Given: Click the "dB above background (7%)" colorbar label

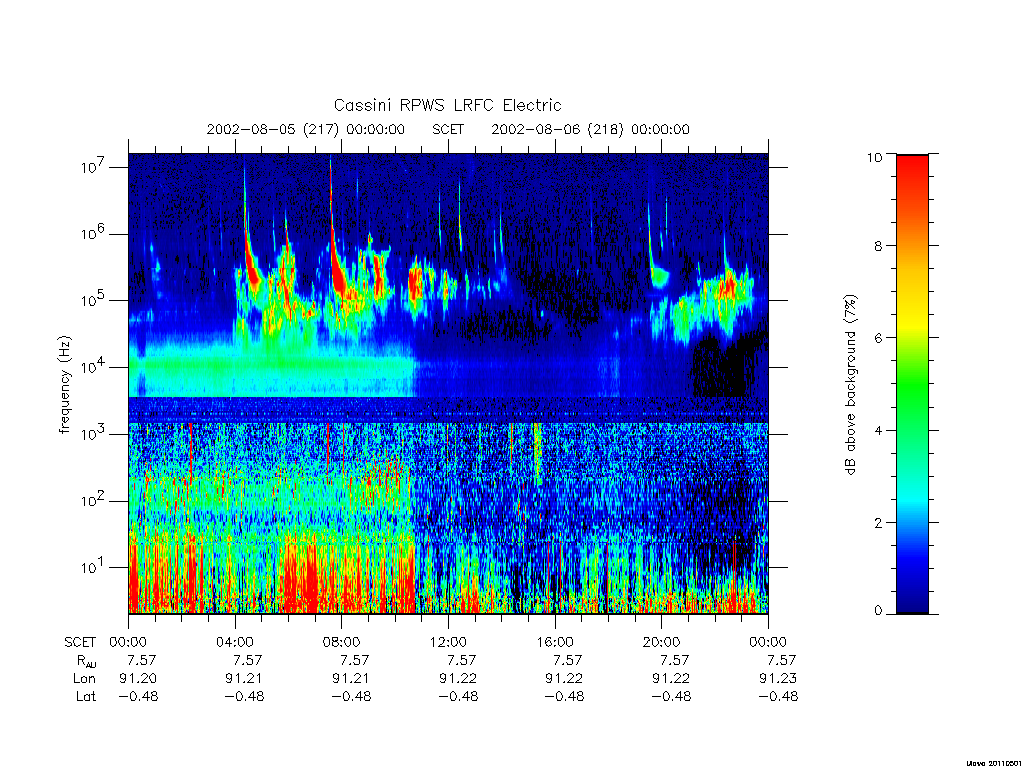Looking at the screenshot, I should point(850,385).
